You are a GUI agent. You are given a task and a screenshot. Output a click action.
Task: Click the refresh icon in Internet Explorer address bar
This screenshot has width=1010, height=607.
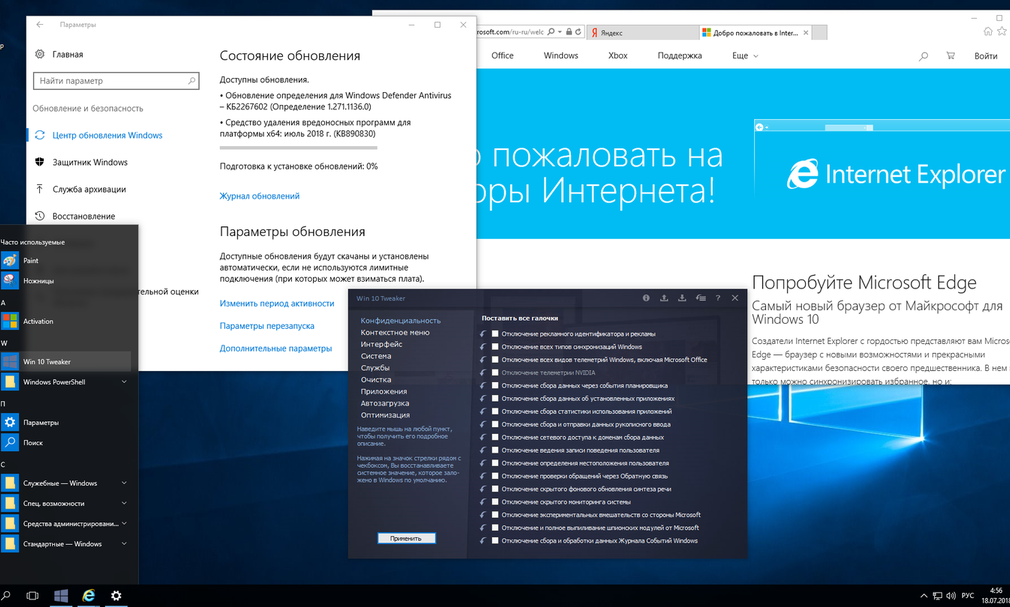(578, 32)
